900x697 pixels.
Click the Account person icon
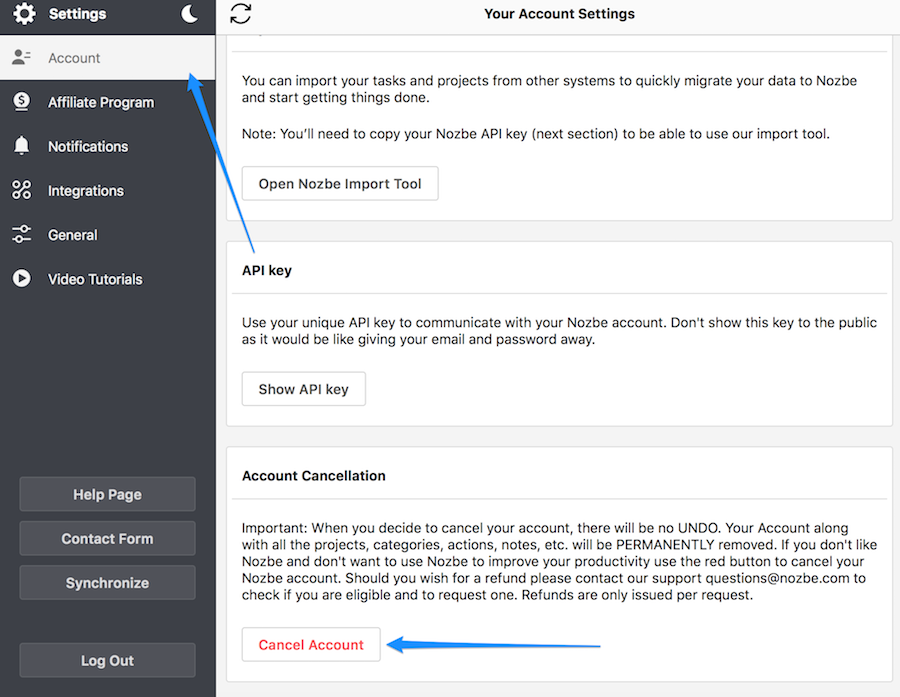click(x=21, y=57)
